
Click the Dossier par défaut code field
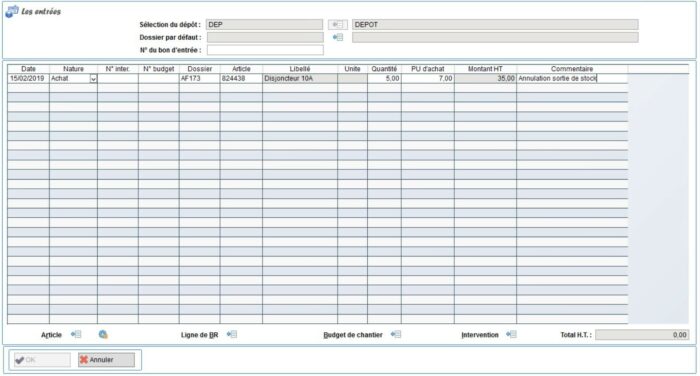coord(265,38)
